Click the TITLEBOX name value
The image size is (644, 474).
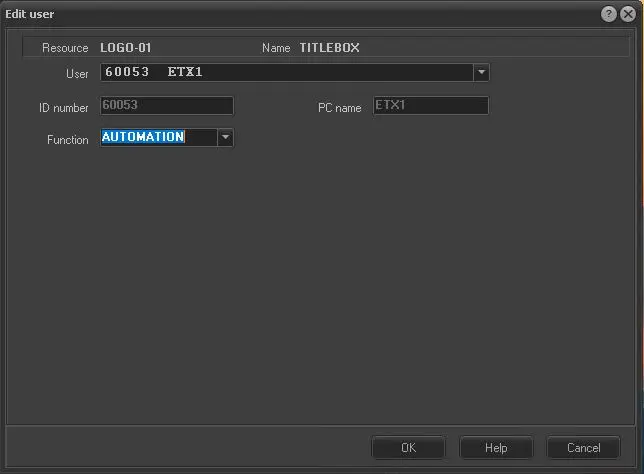(x=329, y=48)
